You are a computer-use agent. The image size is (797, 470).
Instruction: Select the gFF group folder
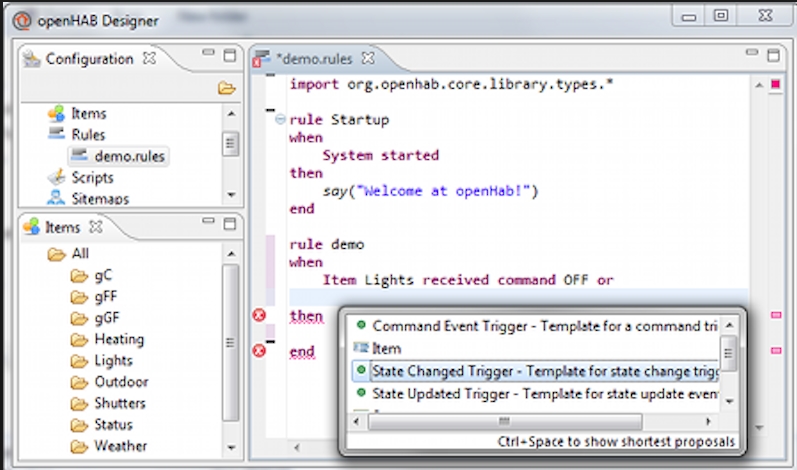pyautogui.click(x=106, y=296)
